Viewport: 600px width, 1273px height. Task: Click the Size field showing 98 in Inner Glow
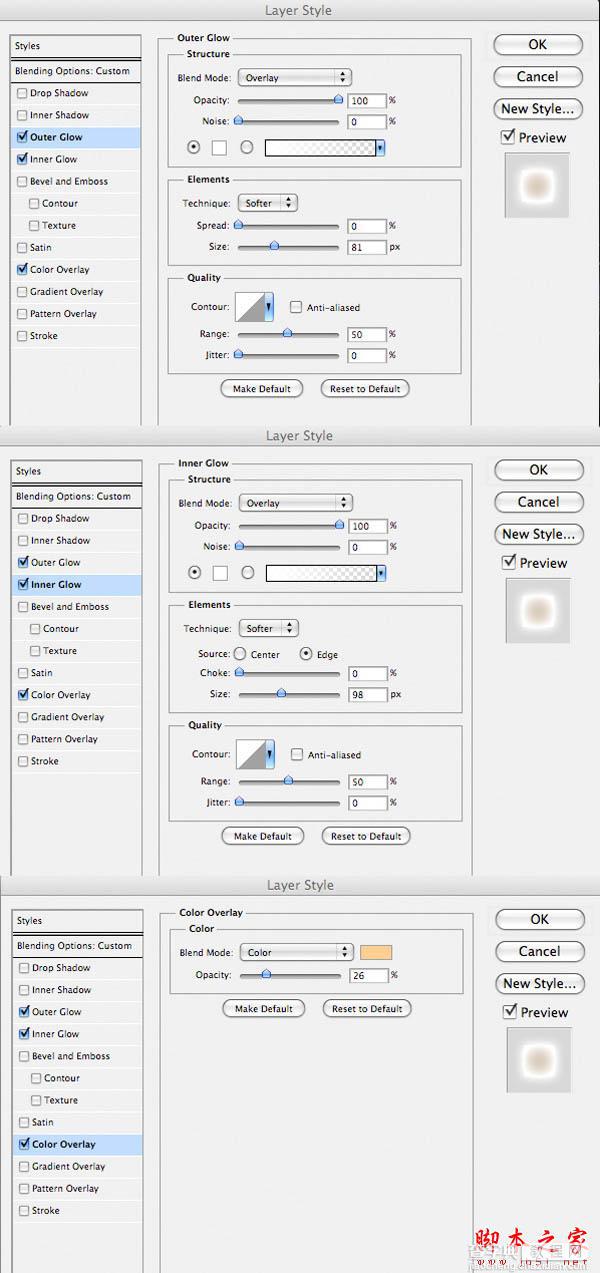coord(369,694)
